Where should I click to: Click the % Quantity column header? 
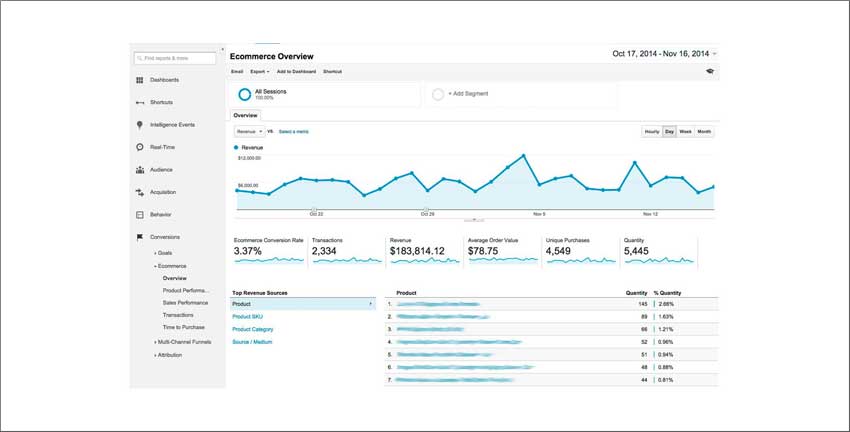tap(667, 293)
